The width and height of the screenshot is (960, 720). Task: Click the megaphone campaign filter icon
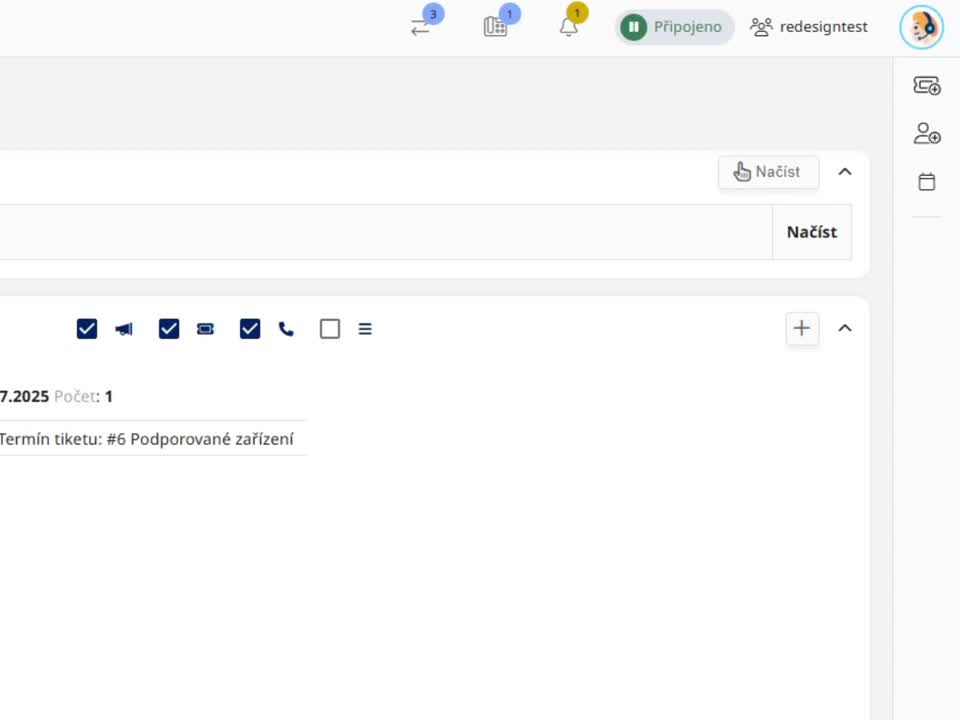(124, 329)
